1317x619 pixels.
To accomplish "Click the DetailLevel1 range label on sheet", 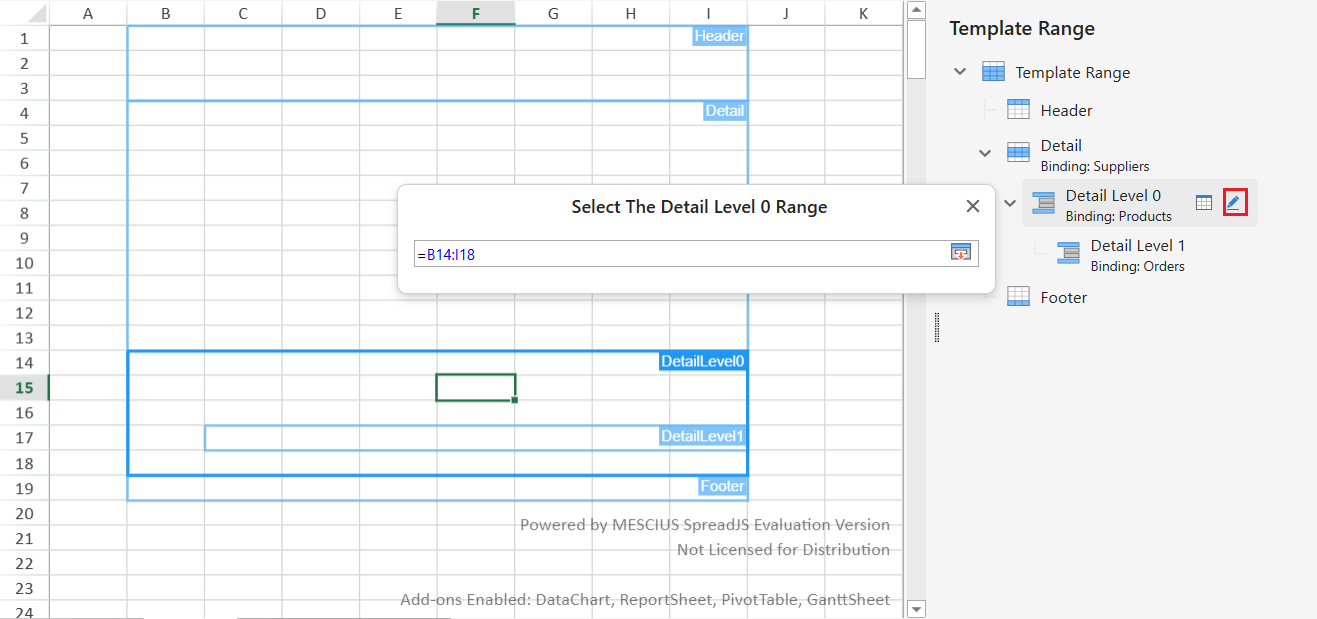I will (x=702, y=437).
